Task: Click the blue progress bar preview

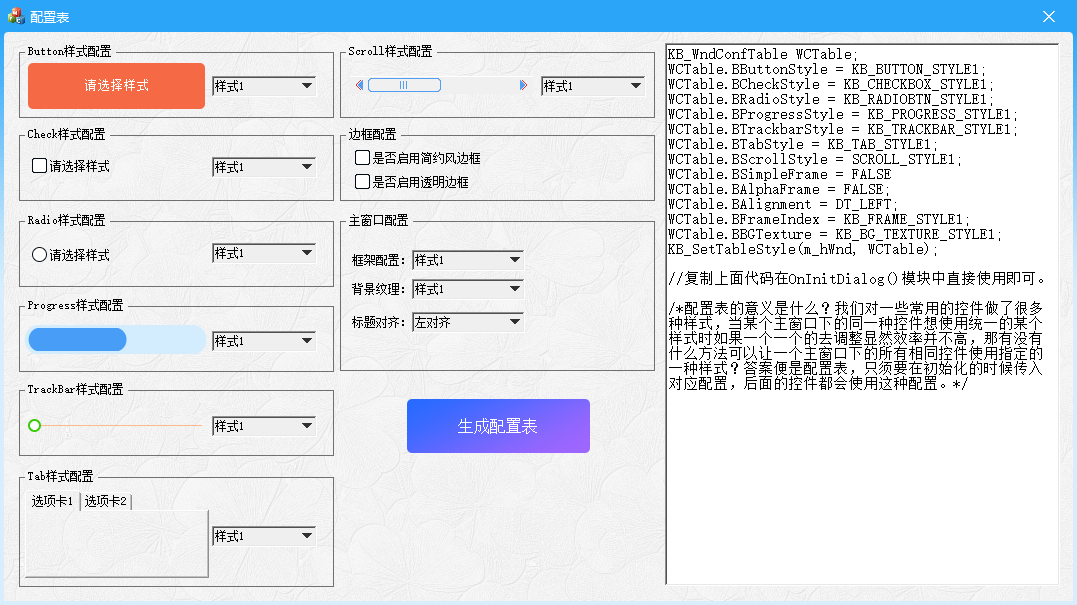Action: pyautogui.click(x=116, y=340)
